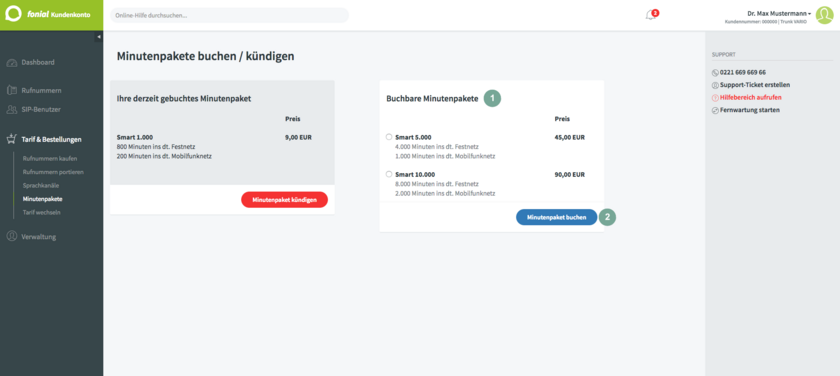The image size is (840, 376).
Task: Click the Fernwartung starten icon
Action: click(715, 110)
